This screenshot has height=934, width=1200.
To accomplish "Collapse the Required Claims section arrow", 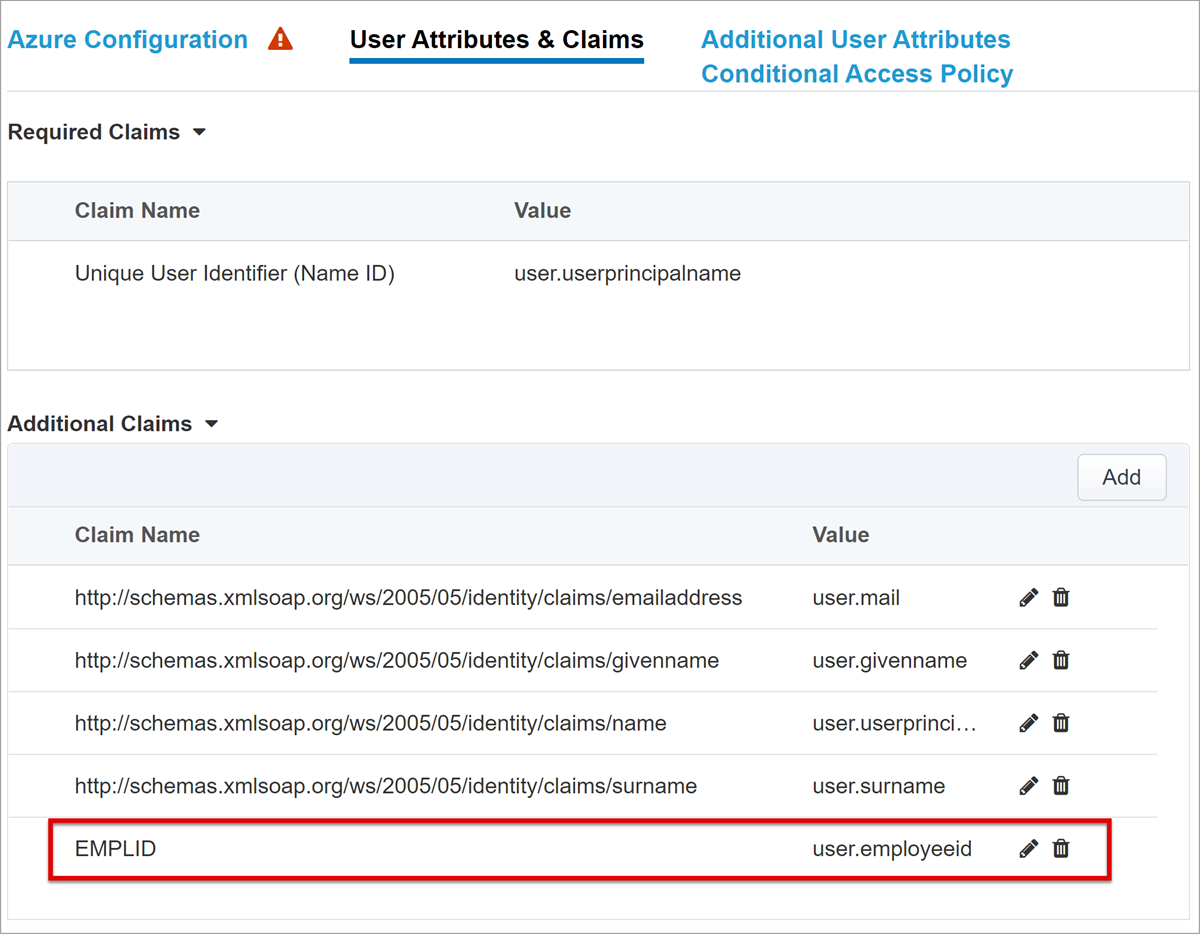I will tap(199, 132).
